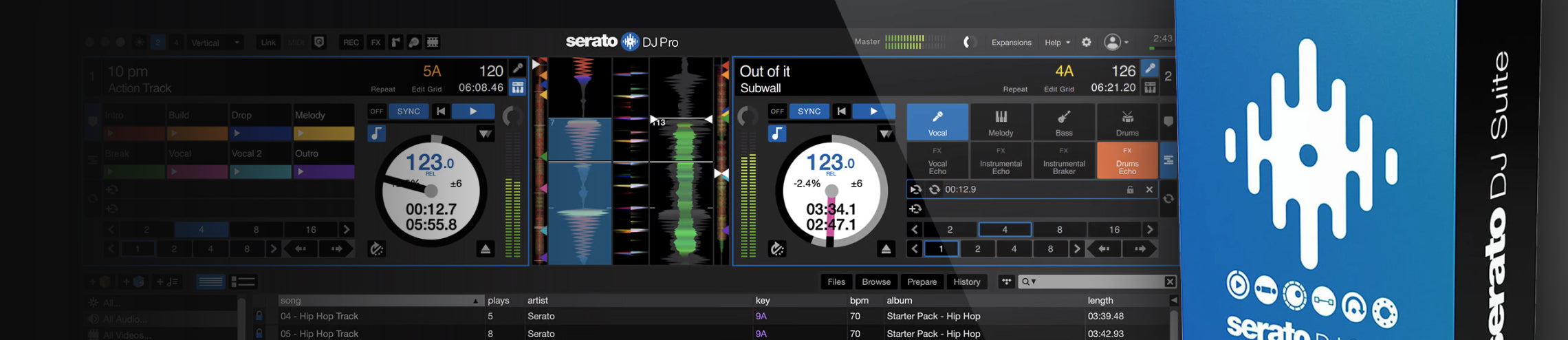This screenshot has width=1568, height=340.
Task: Start recording with the REC button
Action: tap(351, 42)
